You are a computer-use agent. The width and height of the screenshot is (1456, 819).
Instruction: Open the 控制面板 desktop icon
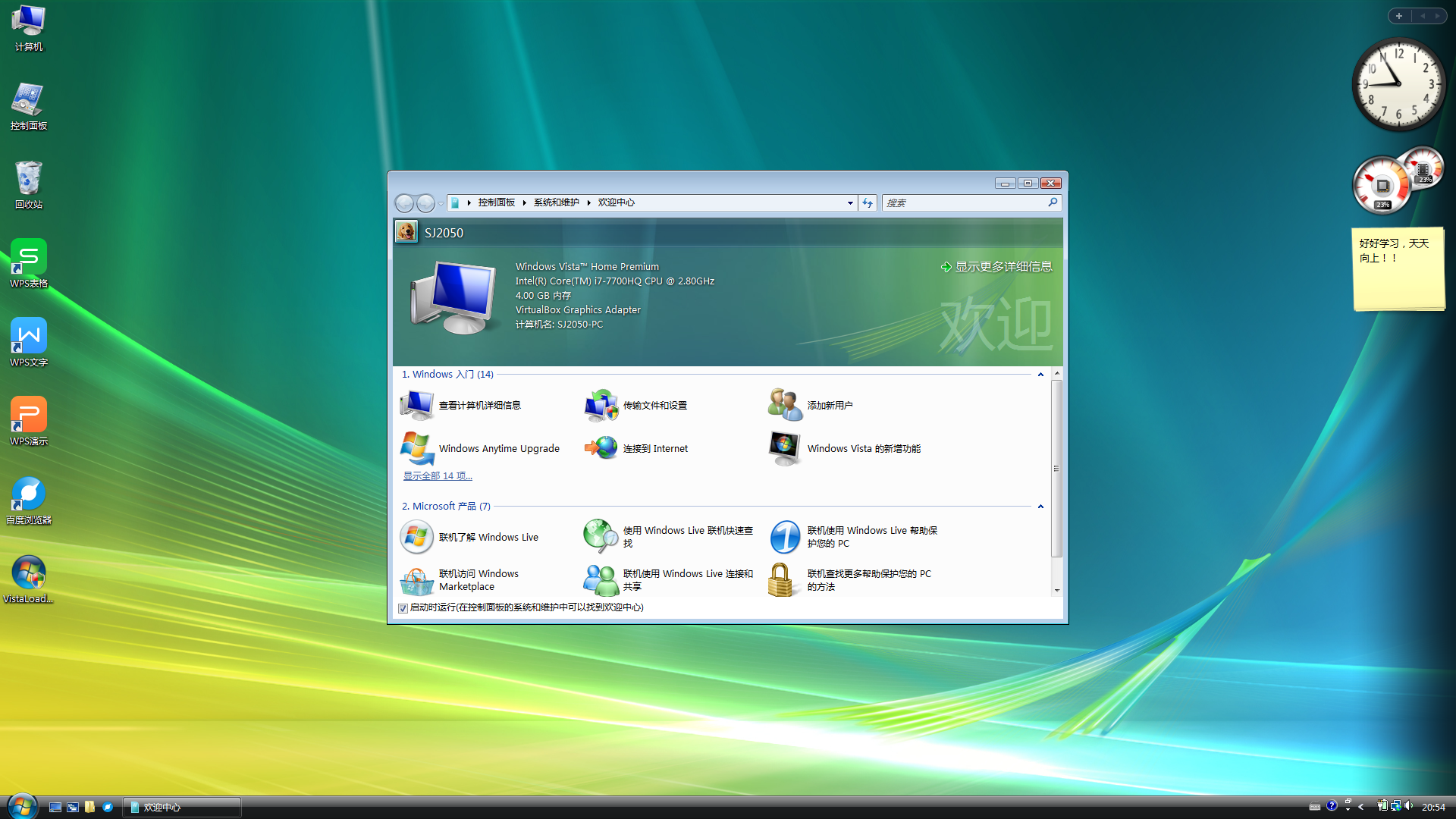click(29, 107)
